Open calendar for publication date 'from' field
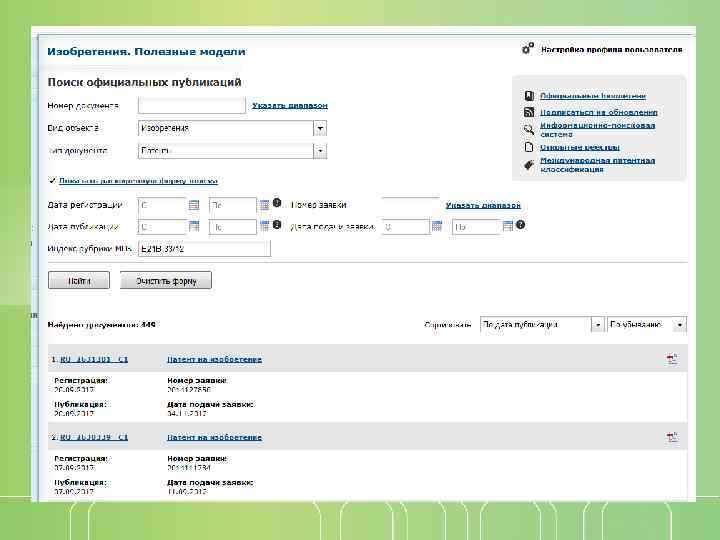720x540 pixels. tap(194, 226)
